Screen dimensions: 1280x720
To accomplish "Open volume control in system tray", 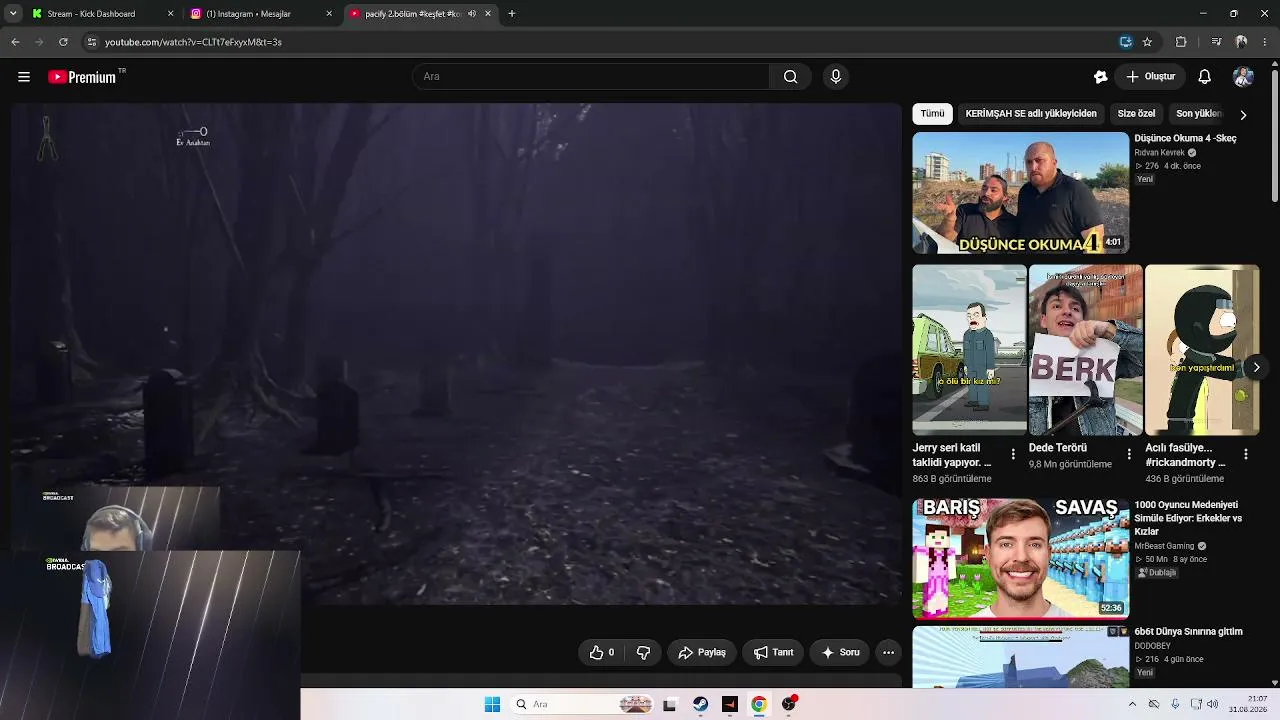I will [x=1212, y=704].
